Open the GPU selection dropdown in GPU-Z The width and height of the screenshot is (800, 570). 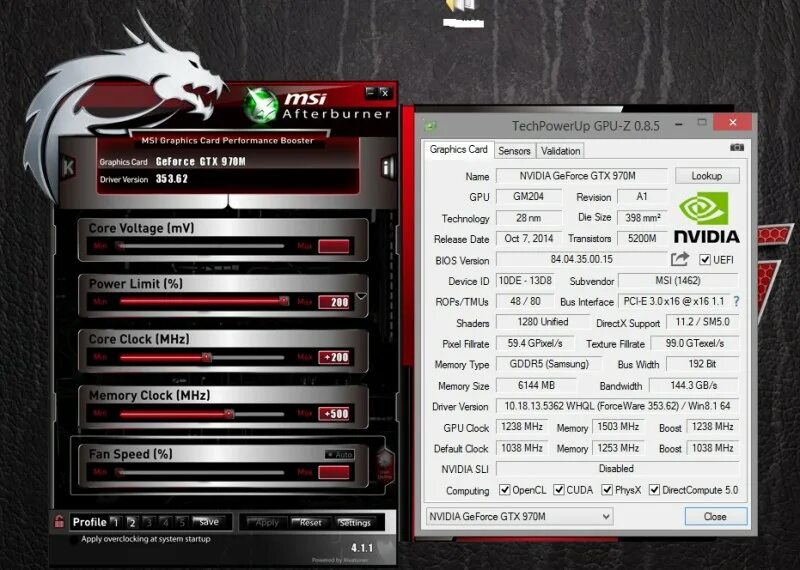(519, 516)
